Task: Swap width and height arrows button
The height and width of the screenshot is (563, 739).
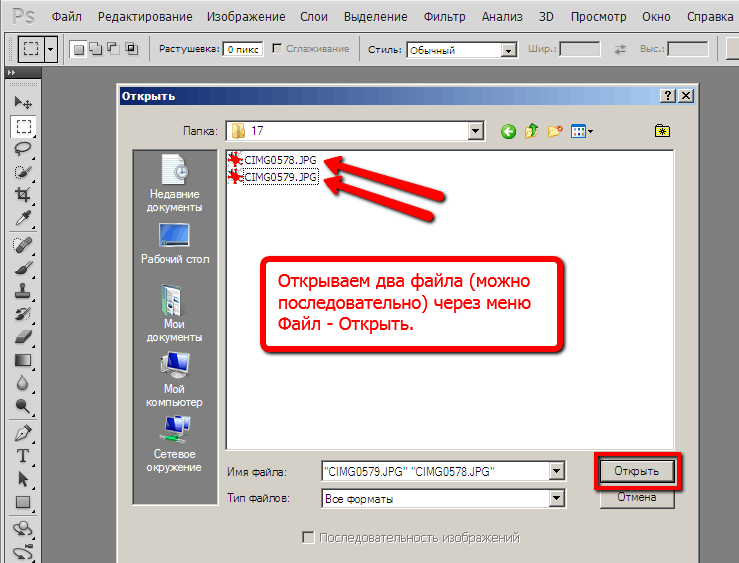Action: coord(620,49)
